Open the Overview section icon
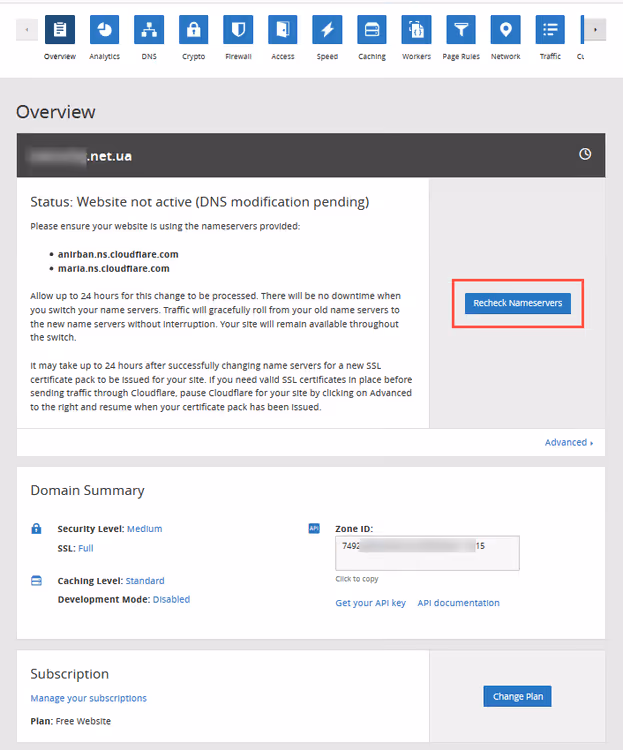623x750 pixels. [x=60, y=30]
